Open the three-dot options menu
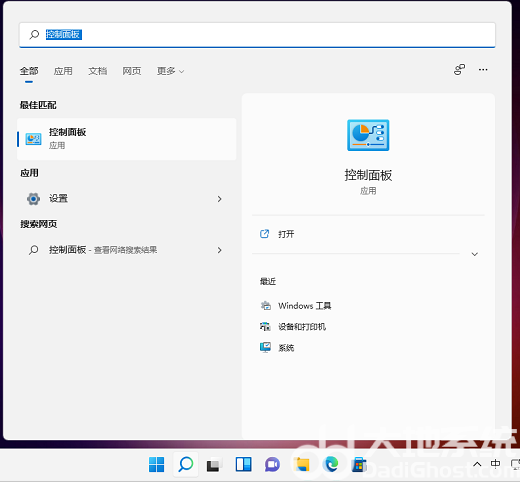This screenshot has height=482, width=520. (483, 69)
